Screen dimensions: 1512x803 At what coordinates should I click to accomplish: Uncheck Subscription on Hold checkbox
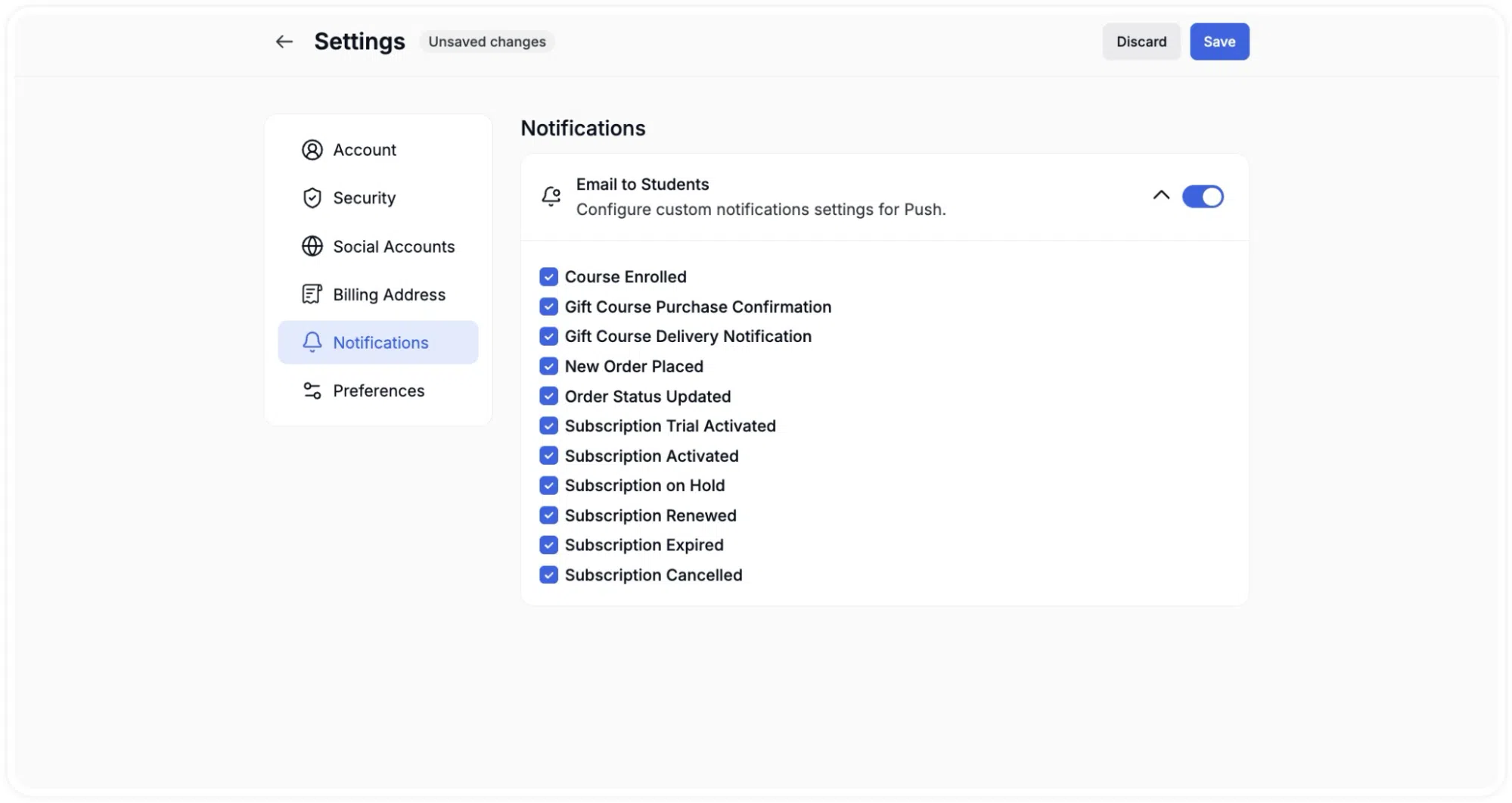548,485
